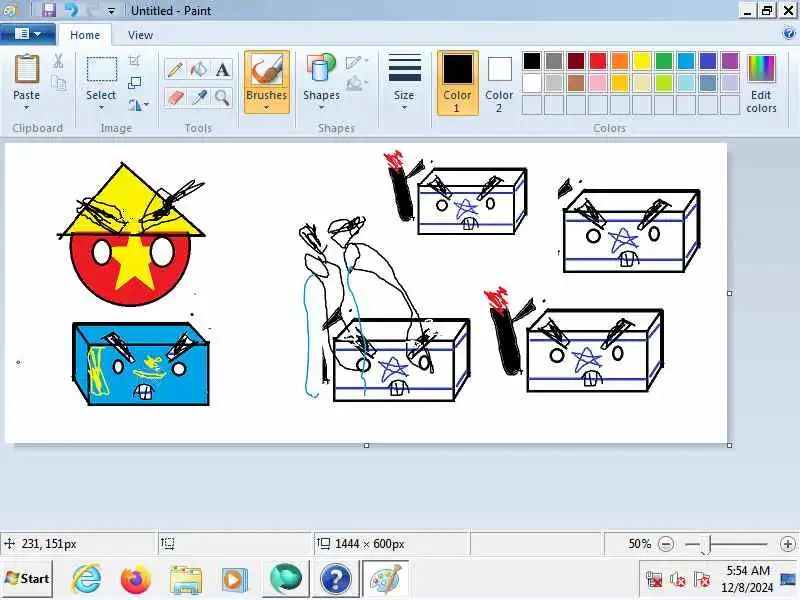Pick the black color swatch
Viewport: 800px width, 600px height.
tap(532, 61)
